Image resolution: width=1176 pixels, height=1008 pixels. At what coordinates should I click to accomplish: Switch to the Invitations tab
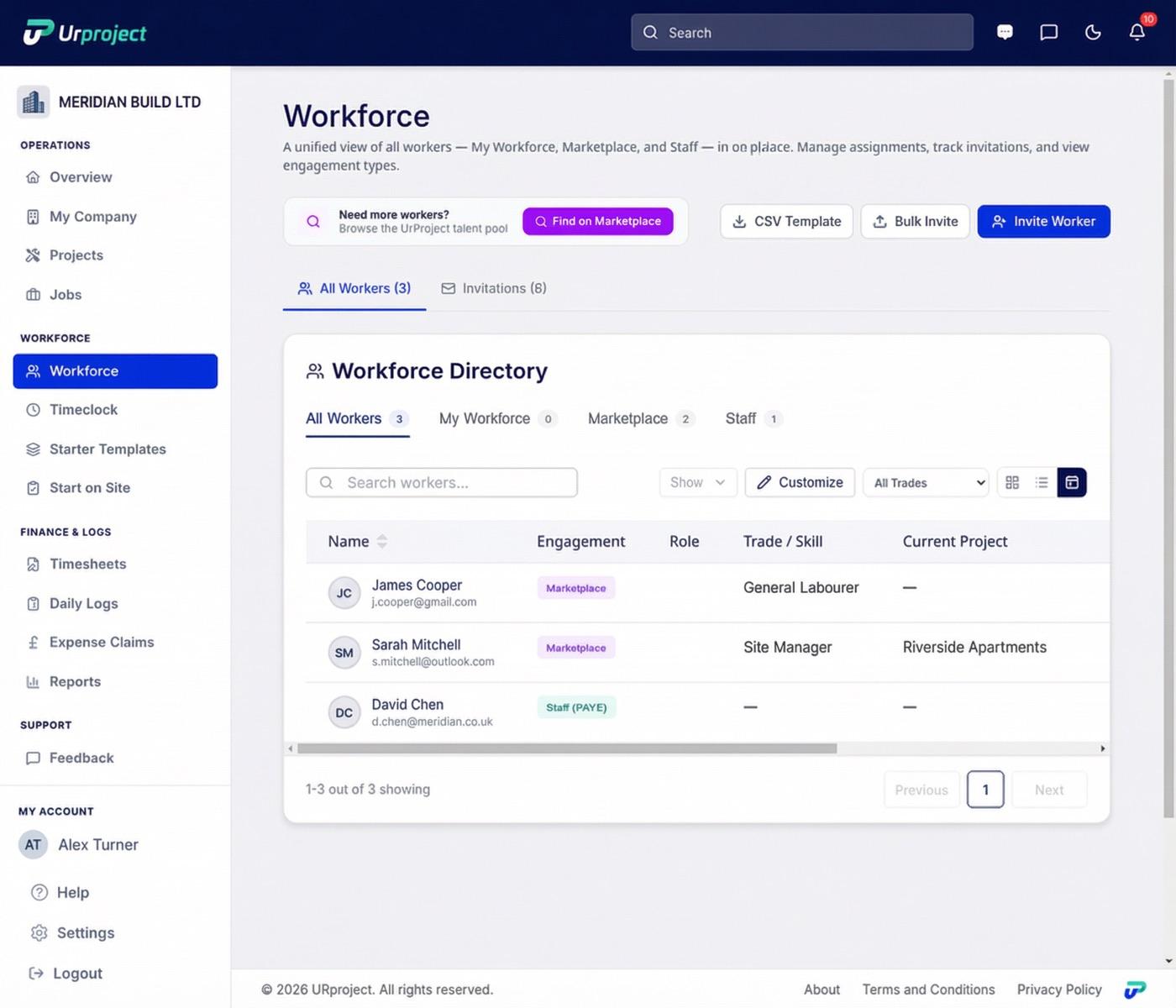point(494,289)
